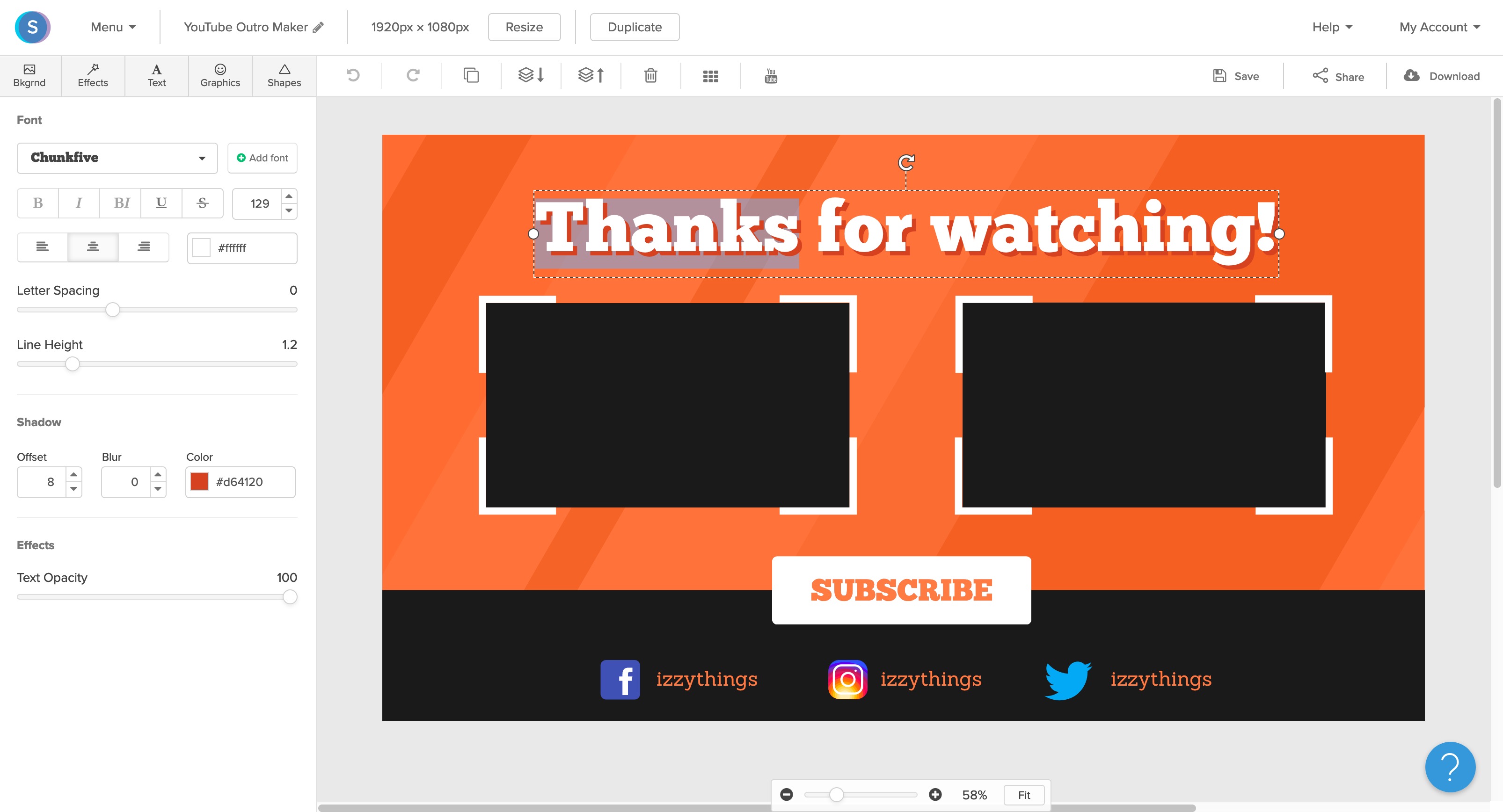Select the left video placeholder frame
Viewport: 1503px width, 812px height.
(x=667, y=405)
